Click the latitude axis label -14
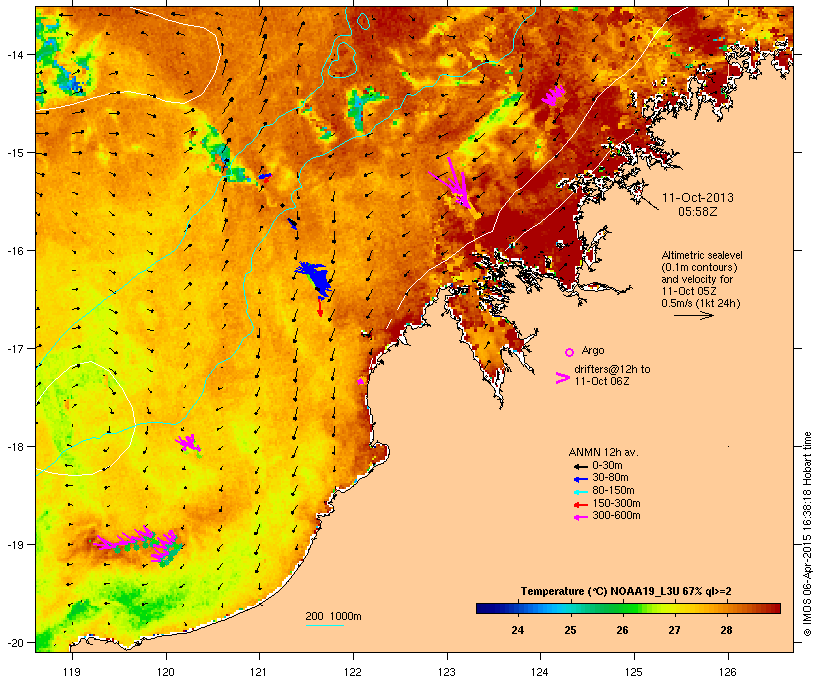Viewport: 820px width, 680px height. point(14,54)
